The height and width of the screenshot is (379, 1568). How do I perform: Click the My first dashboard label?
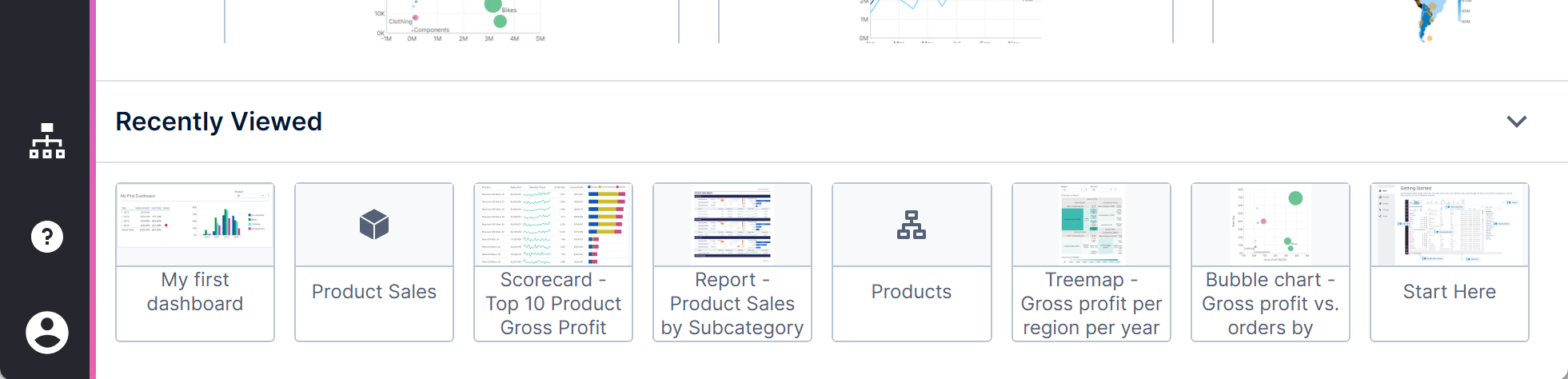(x=195, y=292)
